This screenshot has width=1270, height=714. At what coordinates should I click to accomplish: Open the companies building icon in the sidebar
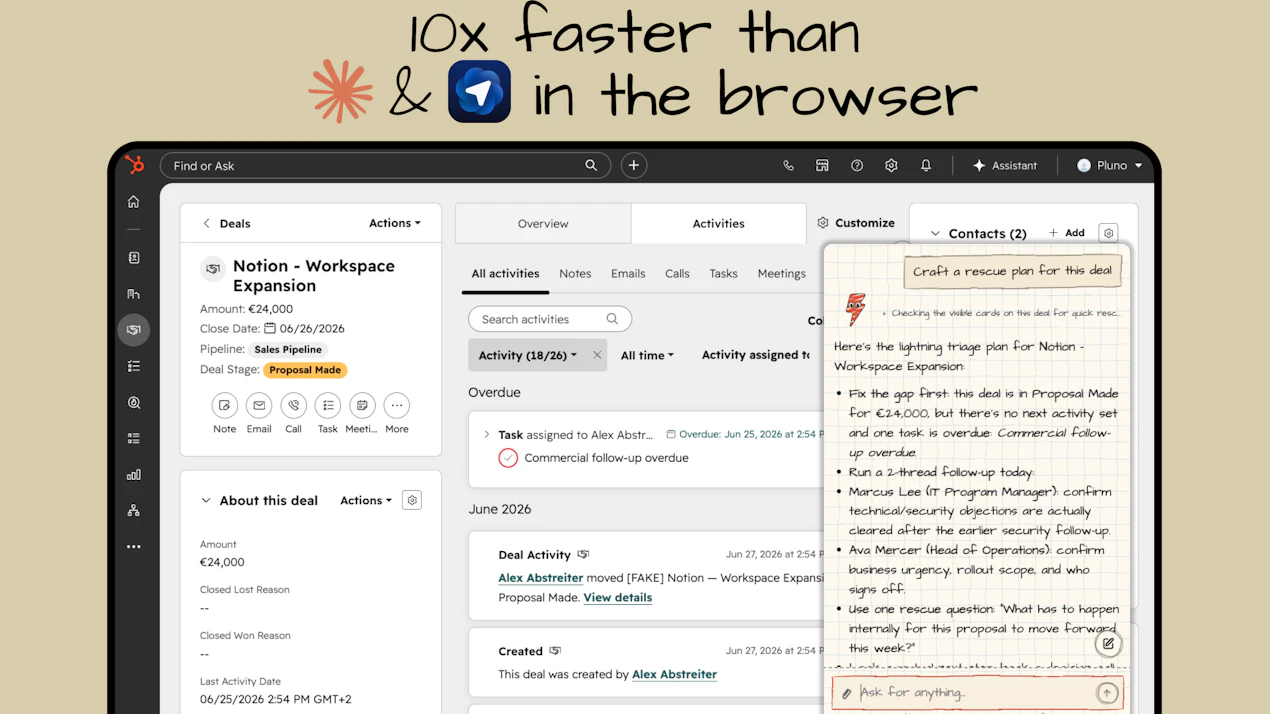coord(134,294)
